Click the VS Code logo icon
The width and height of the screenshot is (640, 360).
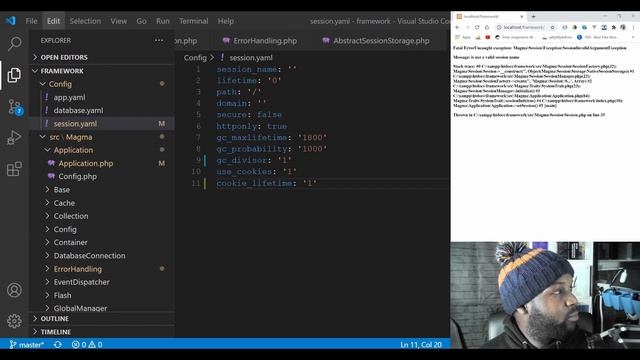tap(11, 20)
